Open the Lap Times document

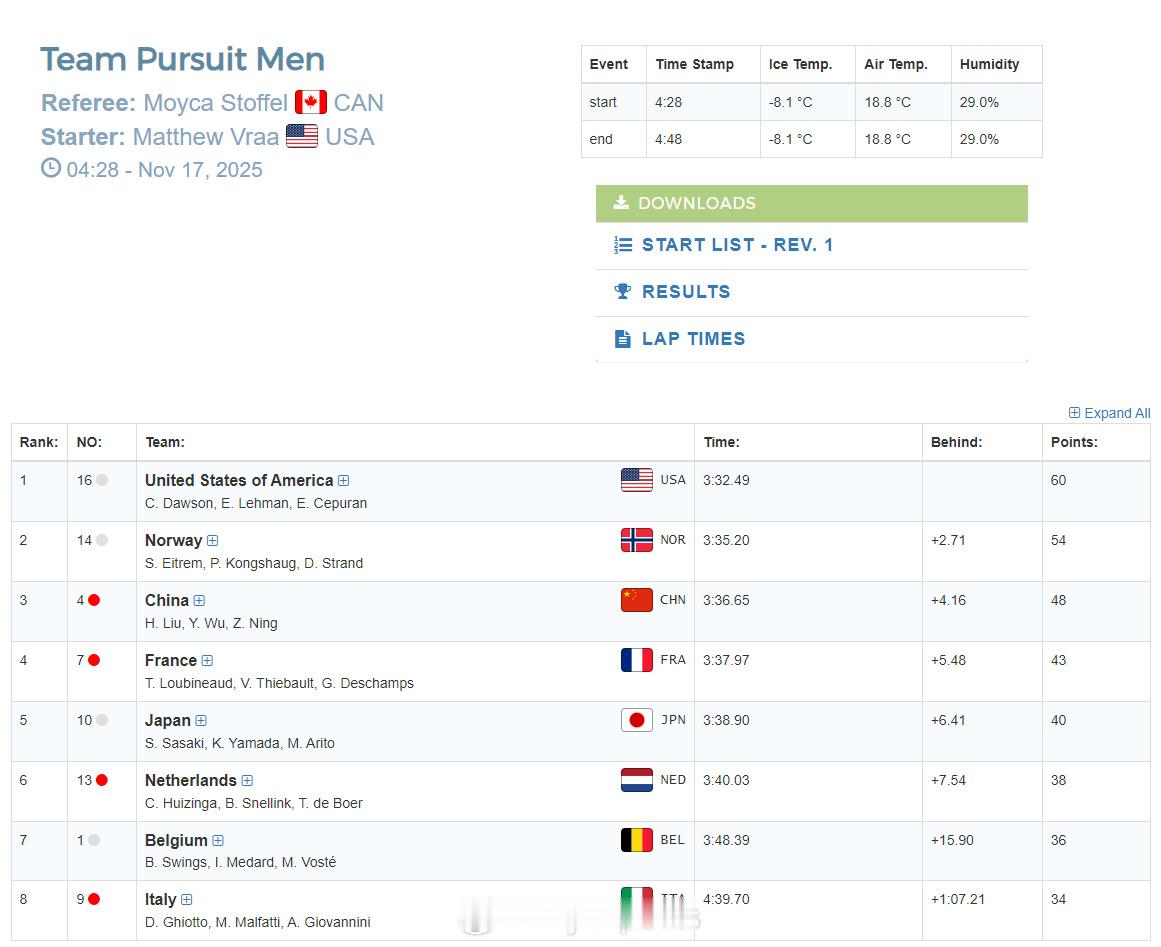click(x=693, y=339)
